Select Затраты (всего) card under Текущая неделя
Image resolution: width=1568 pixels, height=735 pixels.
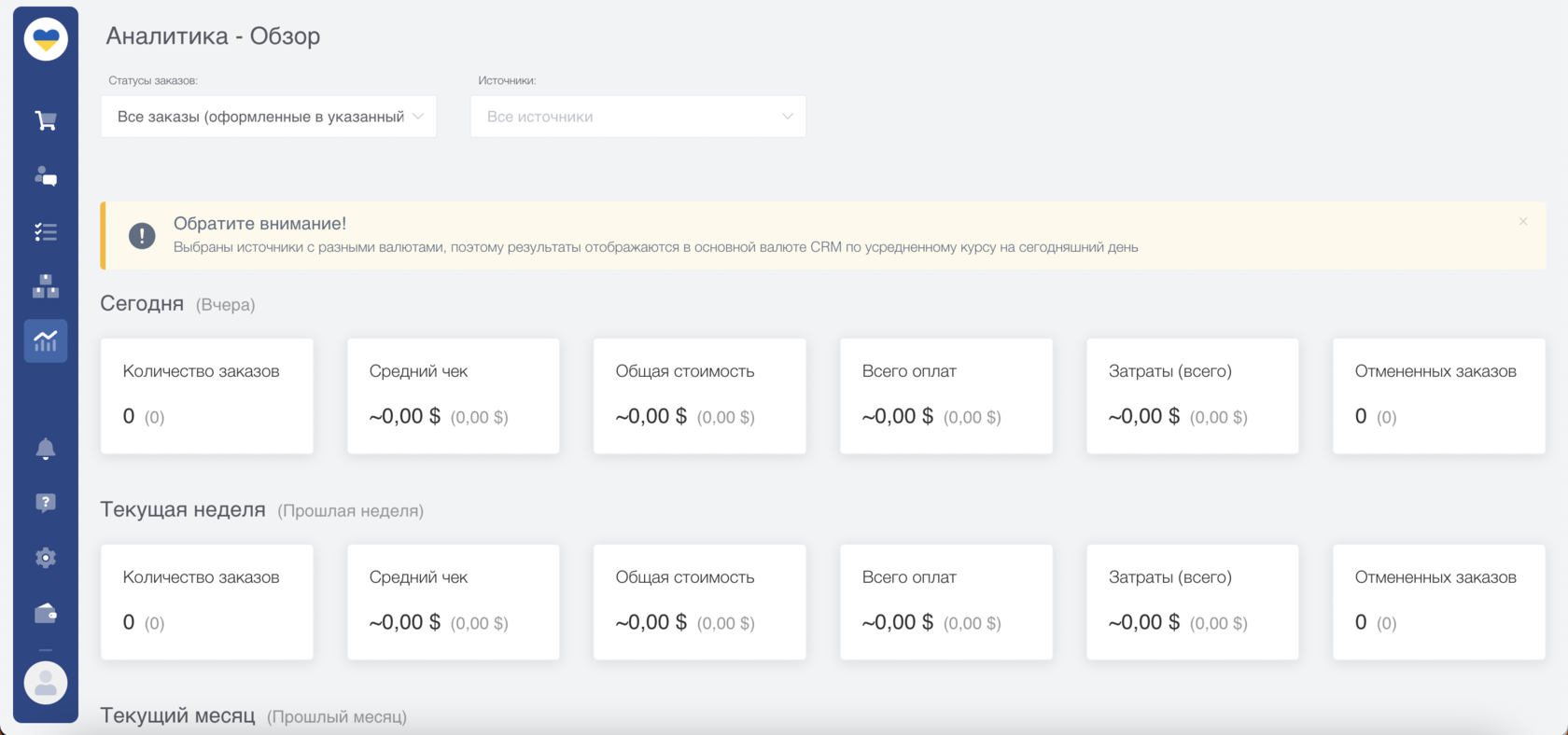(1193, 603)
